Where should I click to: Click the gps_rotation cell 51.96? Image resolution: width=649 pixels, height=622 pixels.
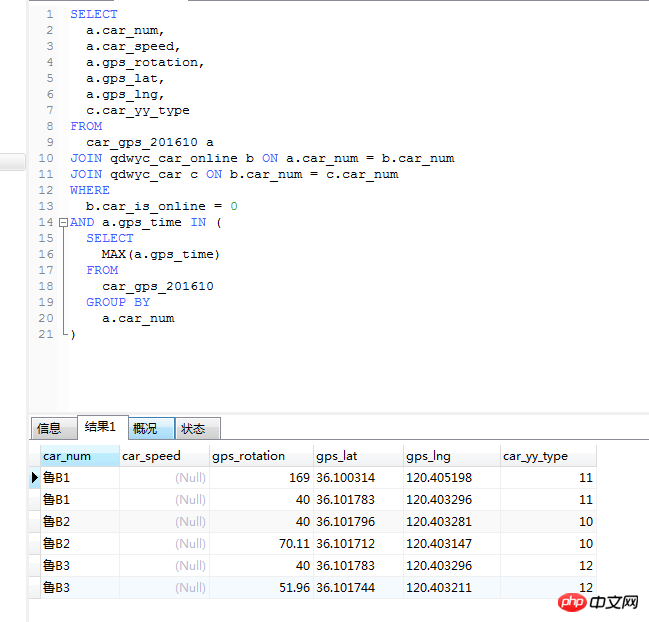tap(261, 587)
